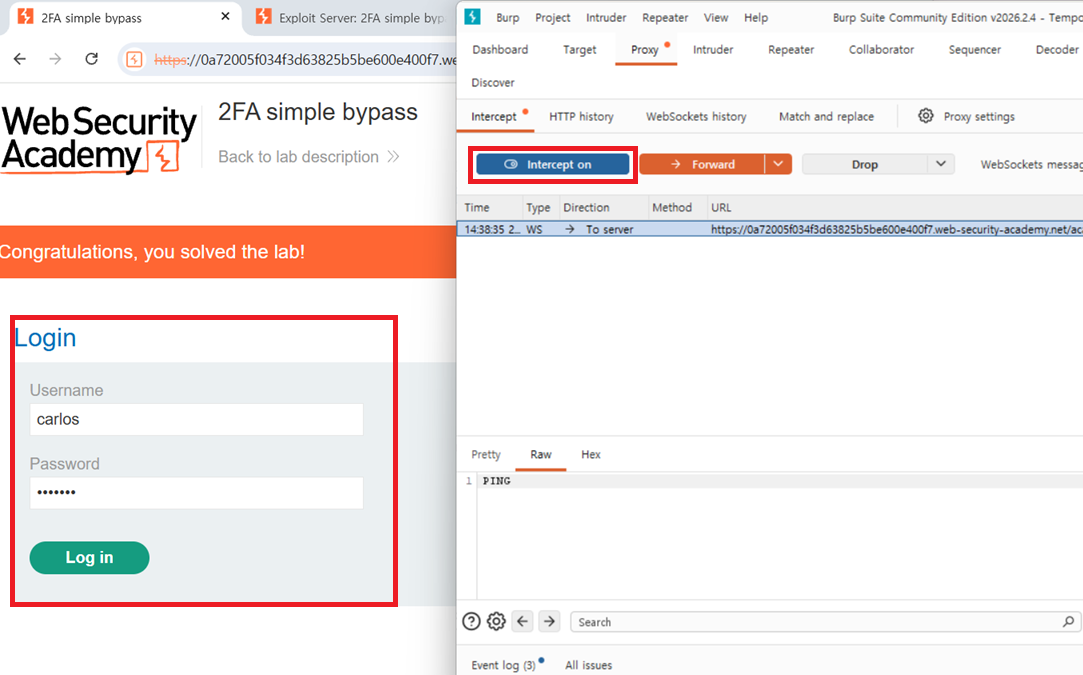The image size is (1083, 675).
Task: Open the Intruder menu in menu bar
Action: click(x=606, y=18)
